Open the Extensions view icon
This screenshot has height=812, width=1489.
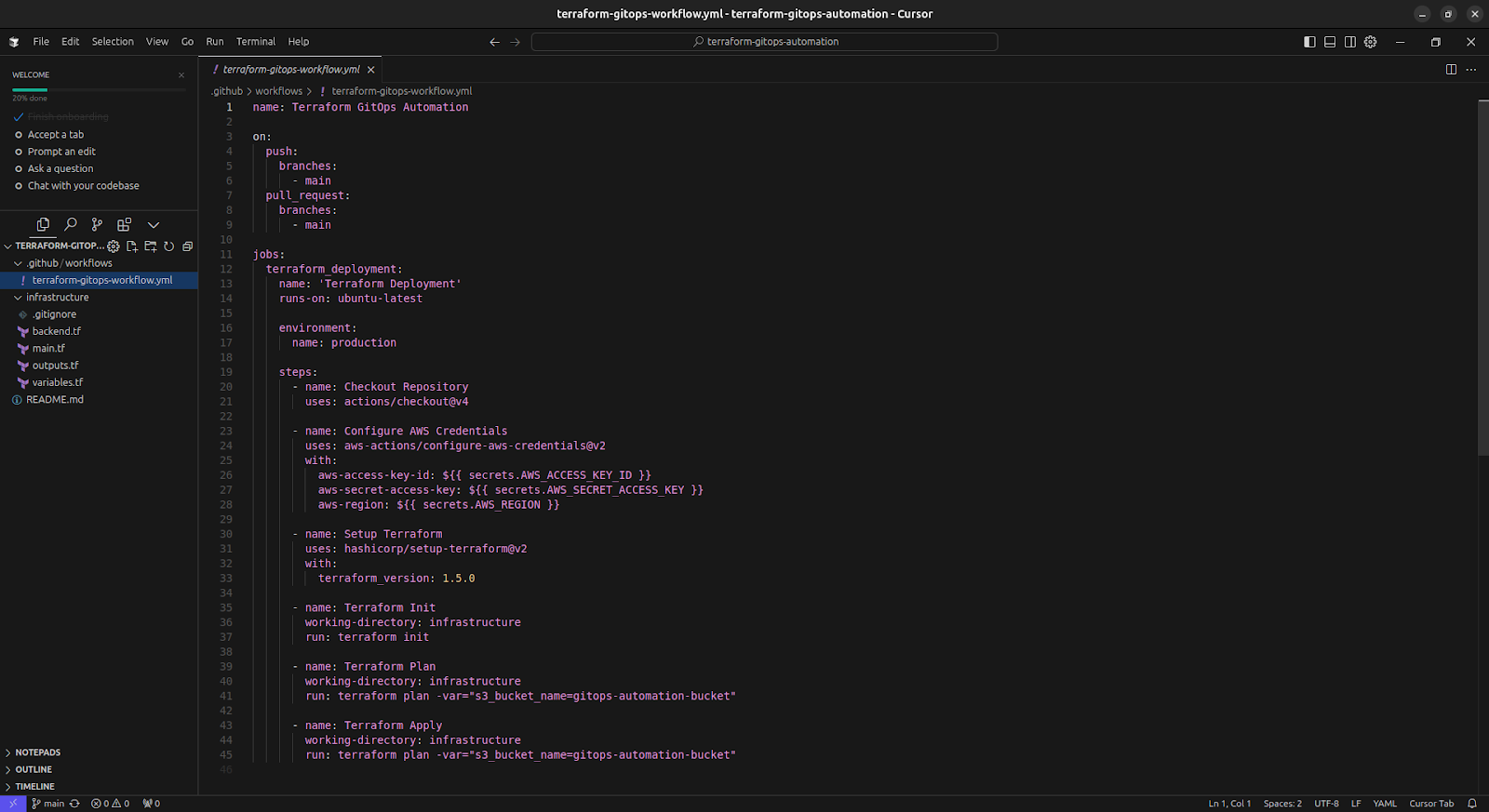pyautogui.click(x=124, y=224)
